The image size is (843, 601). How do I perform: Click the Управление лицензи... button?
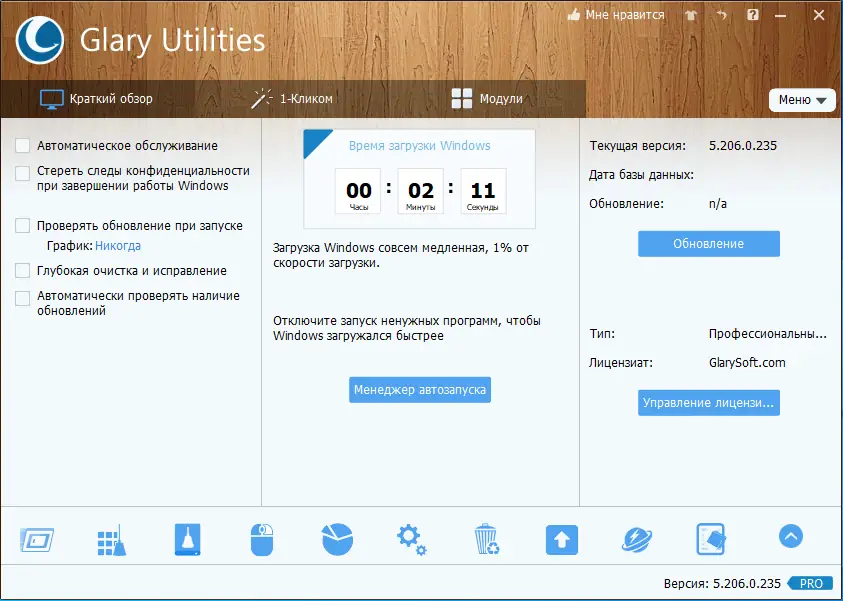[x=709, y=403]
